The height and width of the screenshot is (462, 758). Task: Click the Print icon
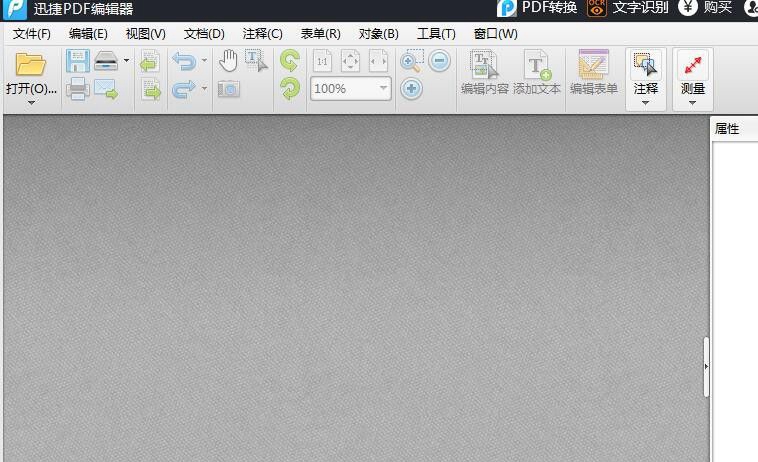[x=77, y=89]
